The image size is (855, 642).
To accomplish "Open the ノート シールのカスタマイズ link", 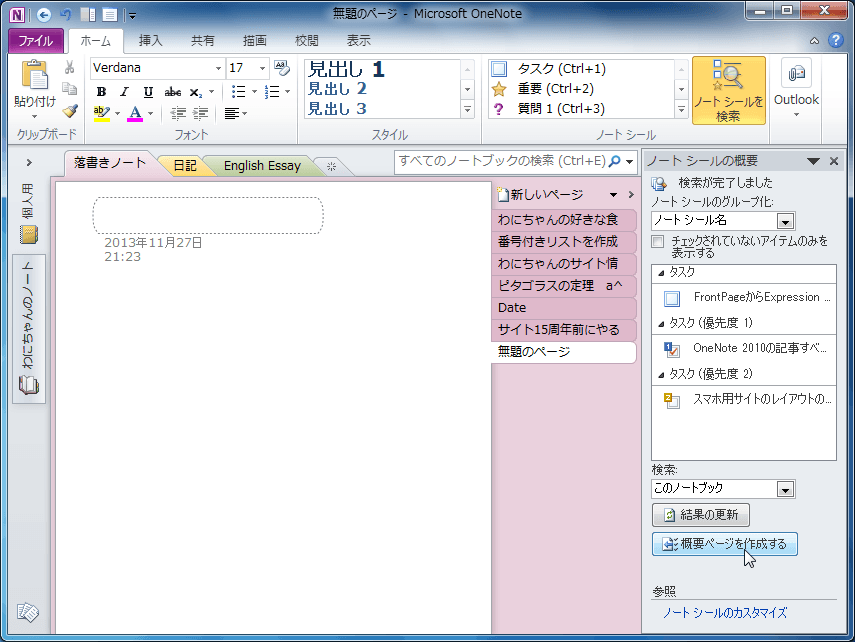I will 725,613.
